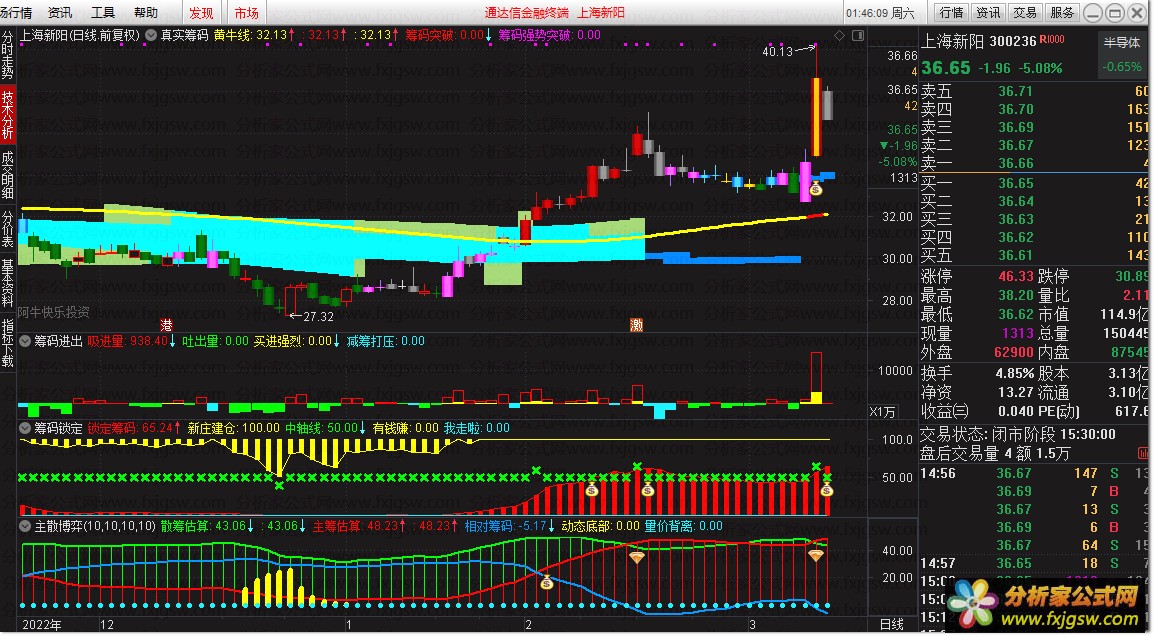Image resolution: width=1155 pixels, height=636 pixels.
Task: Switch to the 基本资料 side tab
Action: point(7,282)
